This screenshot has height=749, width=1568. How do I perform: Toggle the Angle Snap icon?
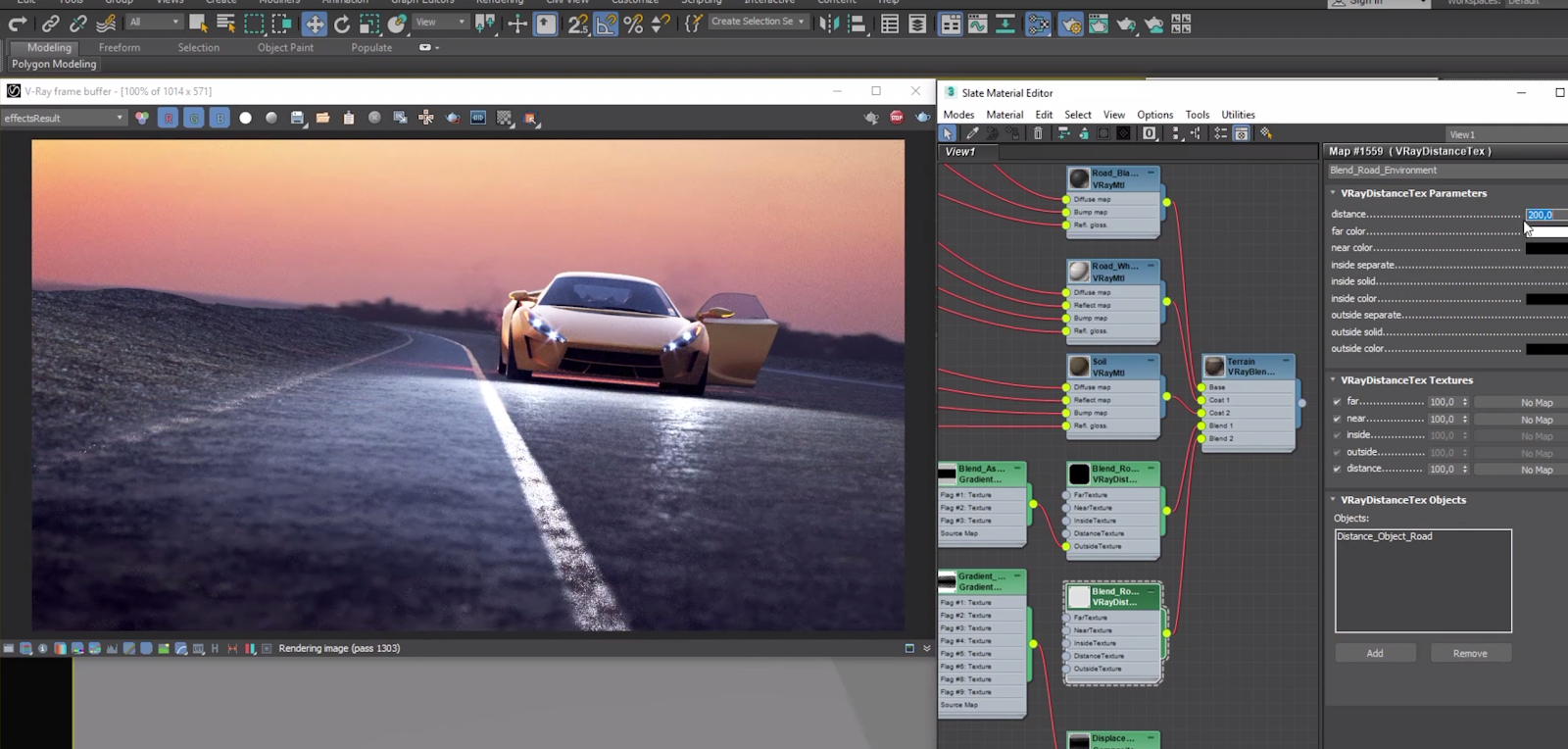pyautogui.click(x=606, y=25)
